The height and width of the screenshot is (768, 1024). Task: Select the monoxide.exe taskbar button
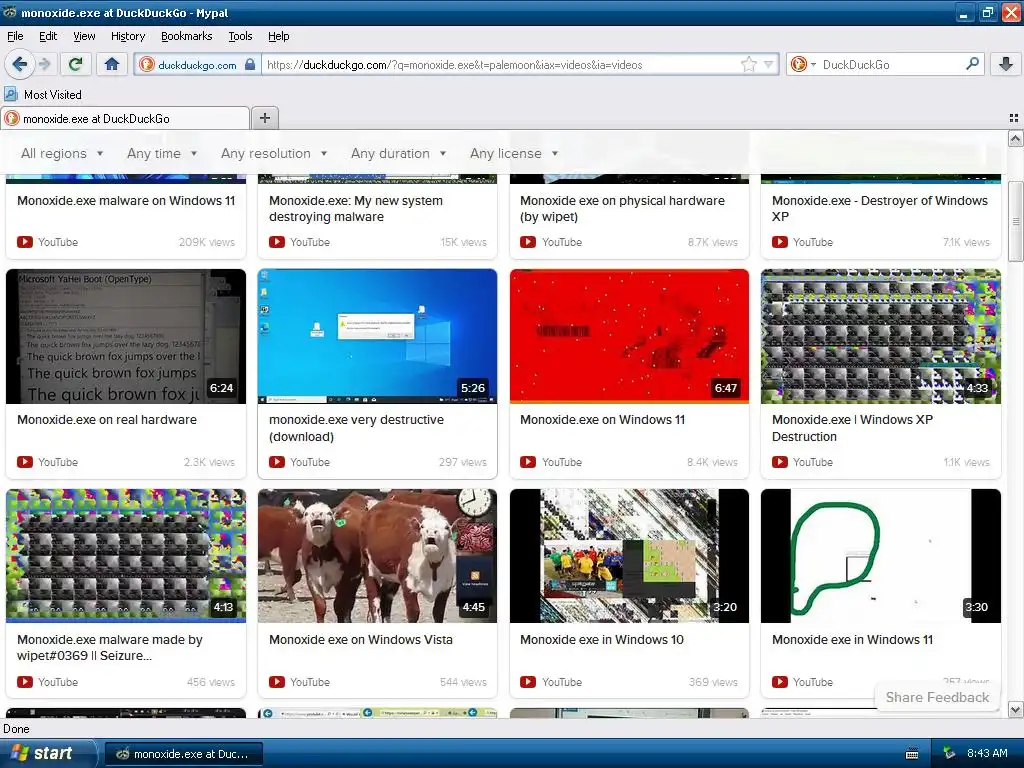(184, 754)
